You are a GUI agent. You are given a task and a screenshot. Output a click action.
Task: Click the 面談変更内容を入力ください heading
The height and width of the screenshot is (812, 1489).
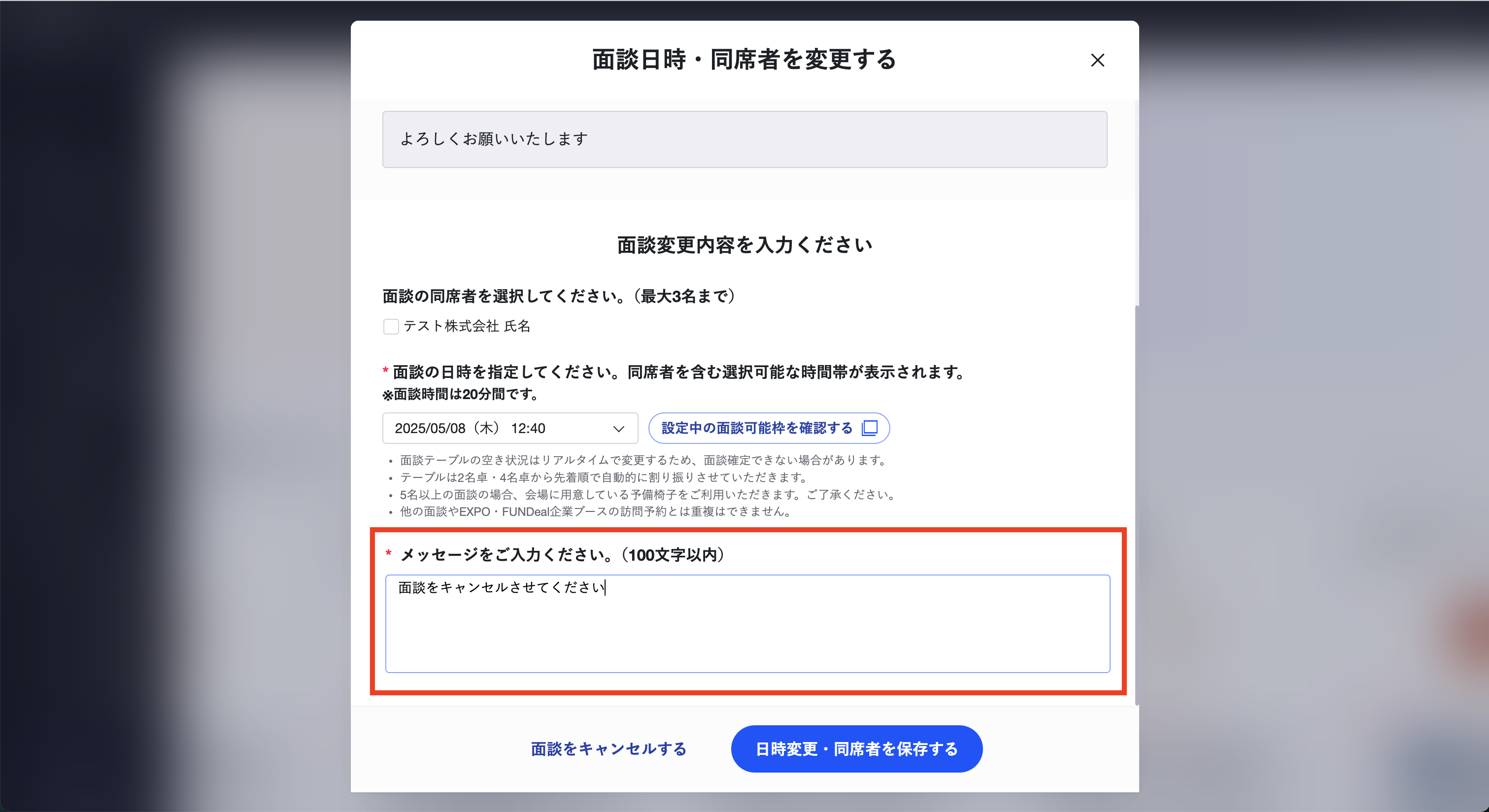point(744,245)
